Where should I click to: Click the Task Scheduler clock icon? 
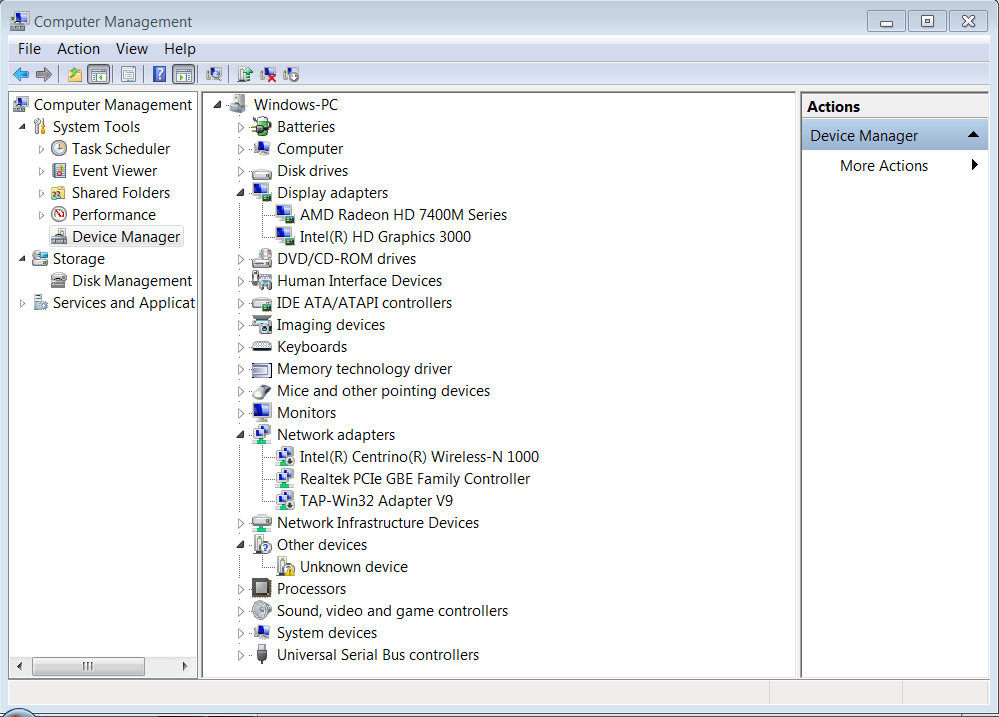tap(59, 148)
